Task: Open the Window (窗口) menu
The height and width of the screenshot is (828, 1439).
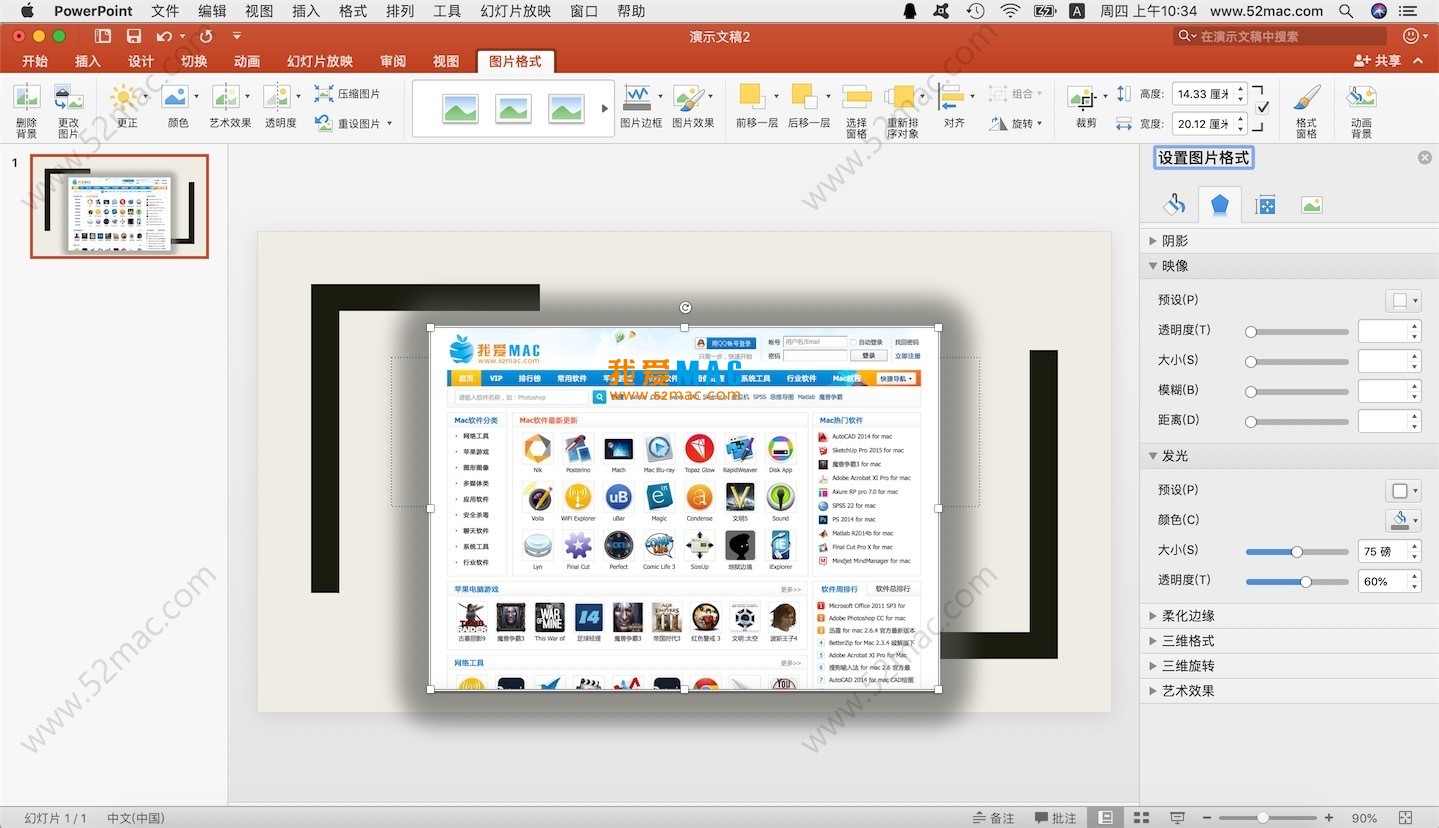Action: (584, 11)
